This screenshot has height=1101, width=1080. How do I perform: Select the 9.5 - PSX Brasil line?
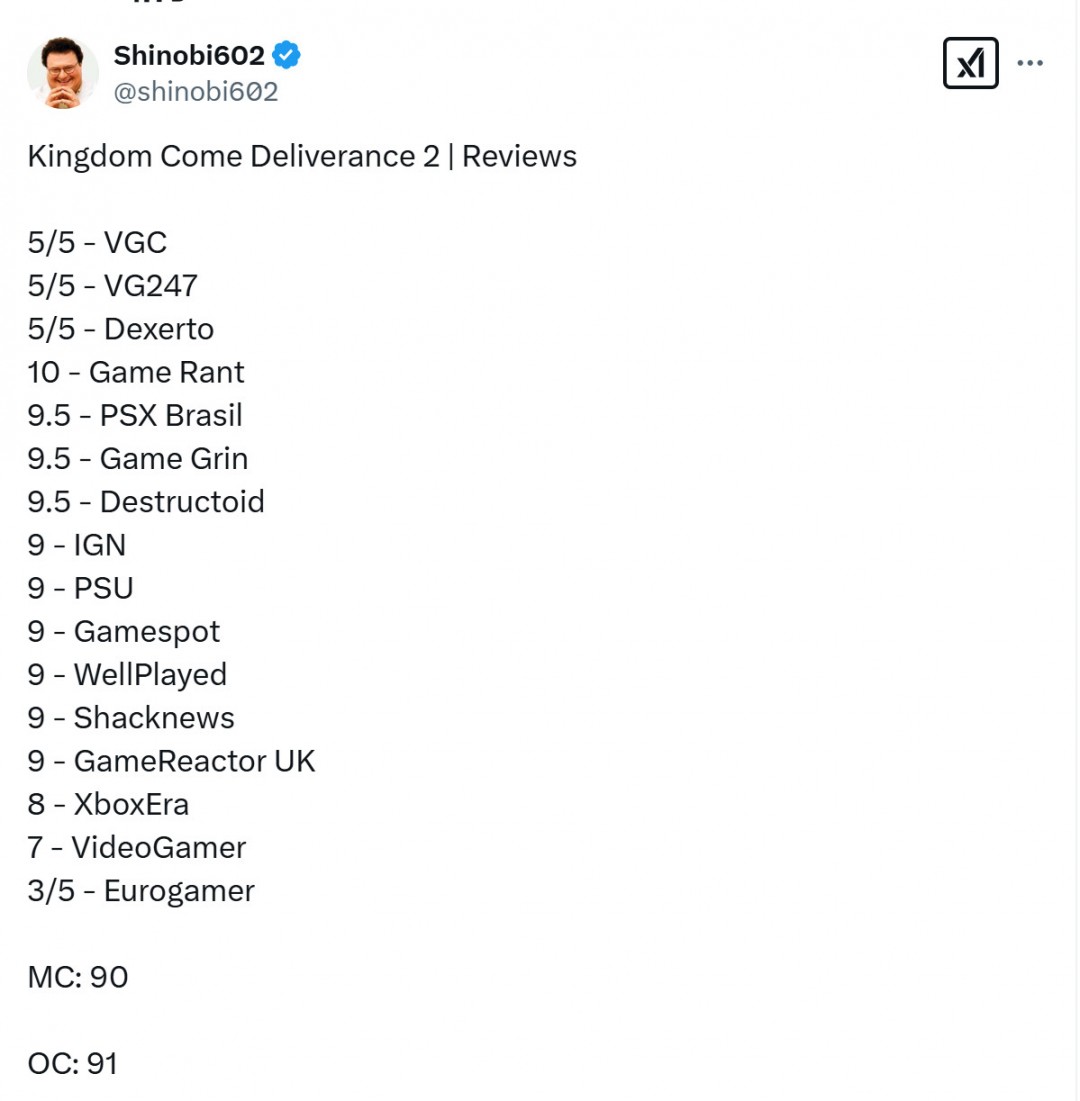135,415
